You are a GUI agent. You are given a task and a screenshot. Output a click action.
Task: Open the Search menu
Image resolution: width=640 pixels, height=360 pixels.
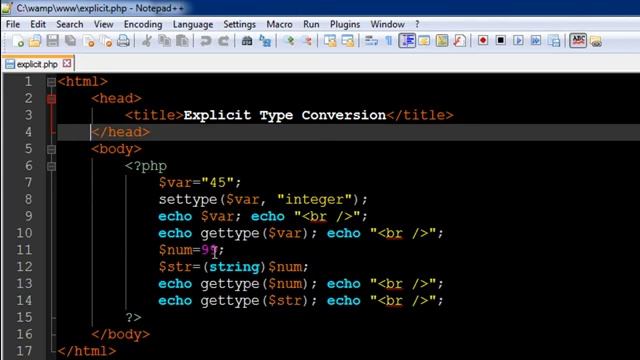(x=70, y=24)
